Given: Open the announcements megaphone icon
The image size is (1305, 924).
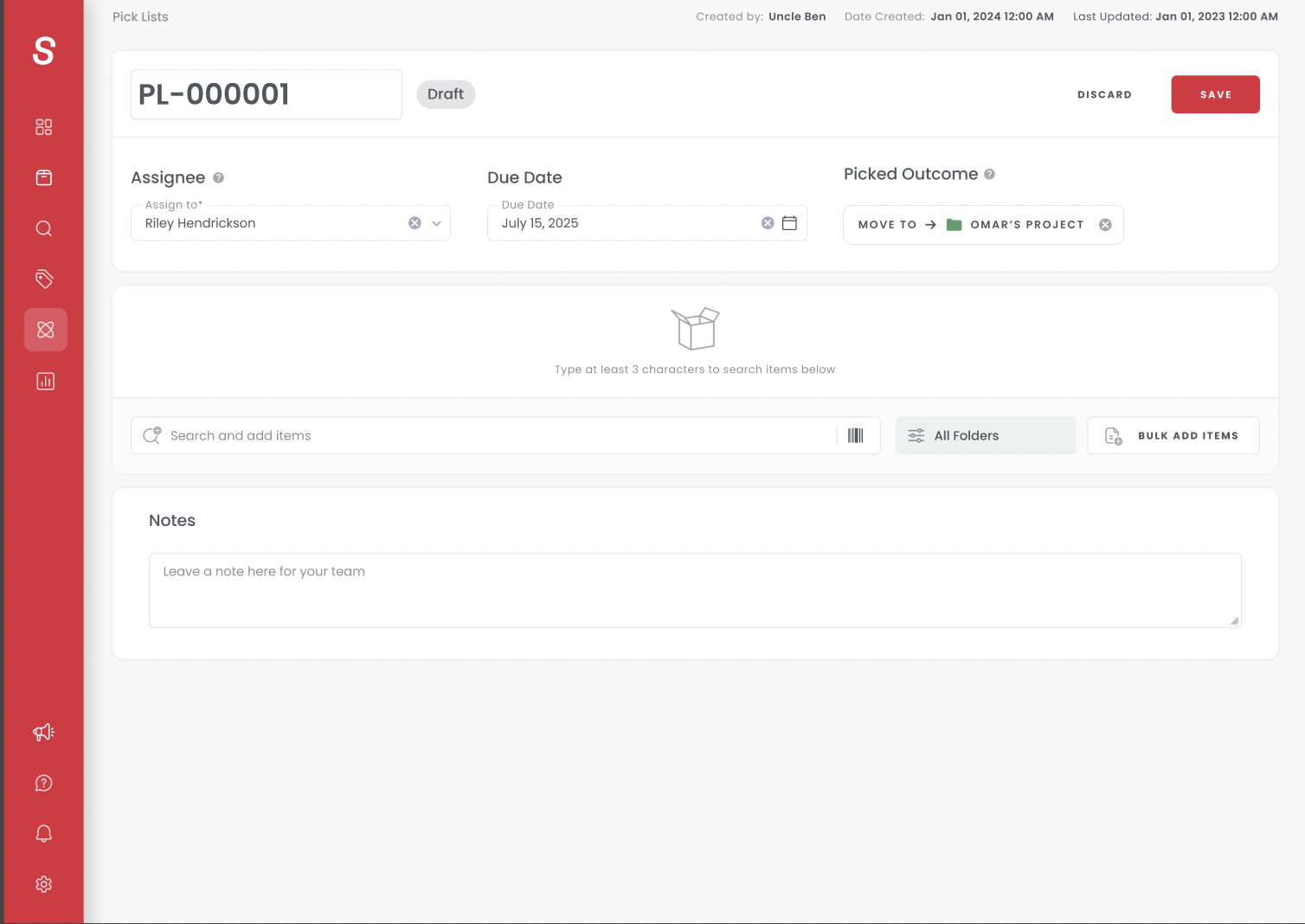Looking at the screenshot, I should (43, 732).
